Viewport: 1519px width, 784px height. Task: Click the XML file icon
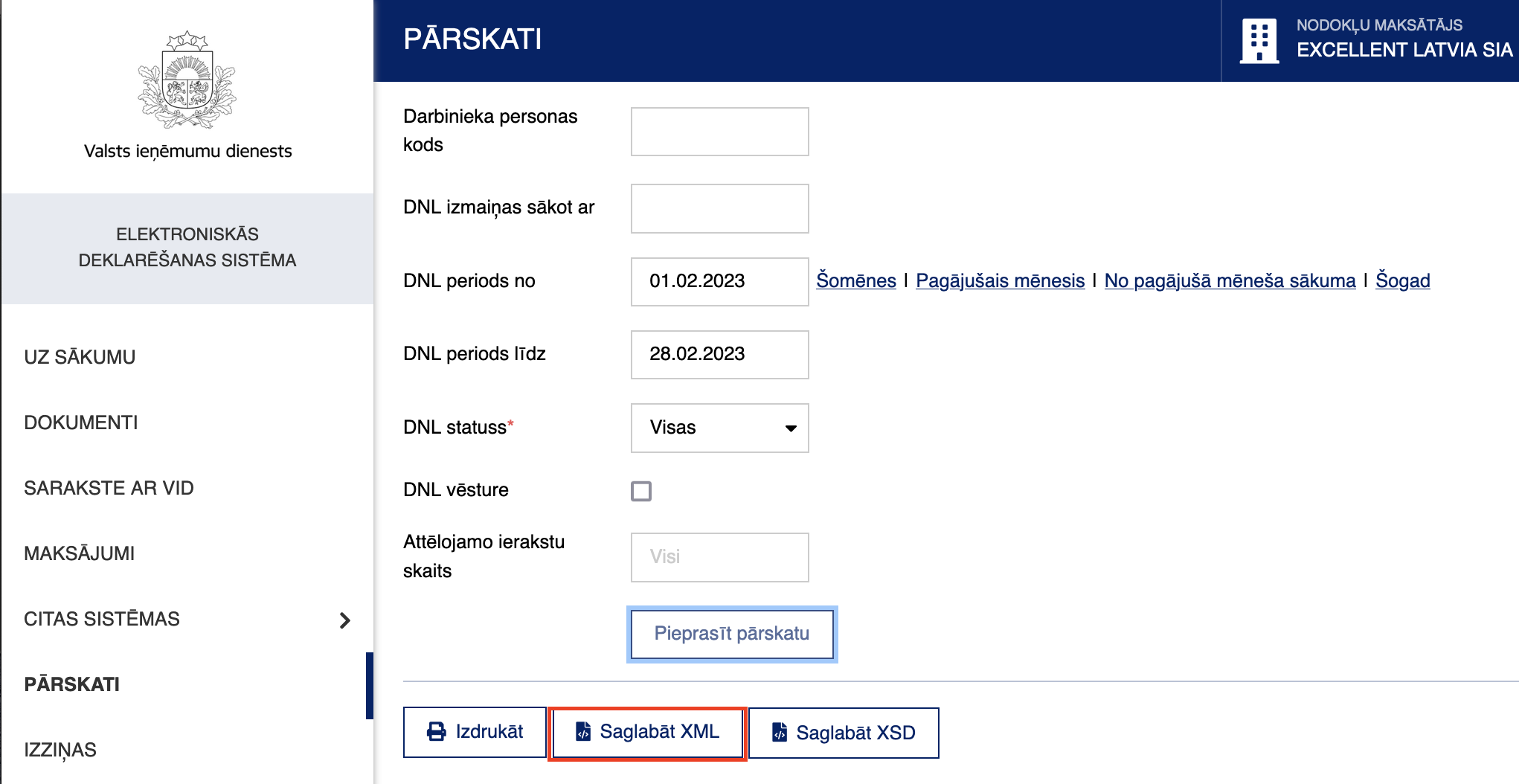[583, 732]
